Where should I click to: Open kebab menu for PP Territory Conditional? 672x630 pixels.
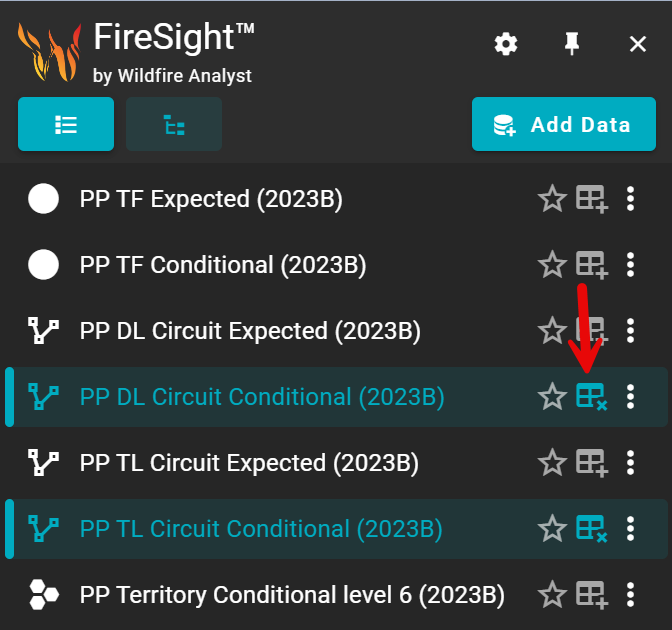click(630, 595)
